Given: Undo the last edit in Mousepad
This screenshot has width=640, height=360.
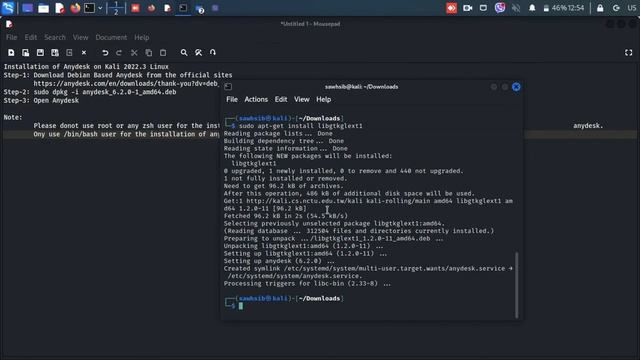Looking at the screenshot, I should (x=105, y=53).
